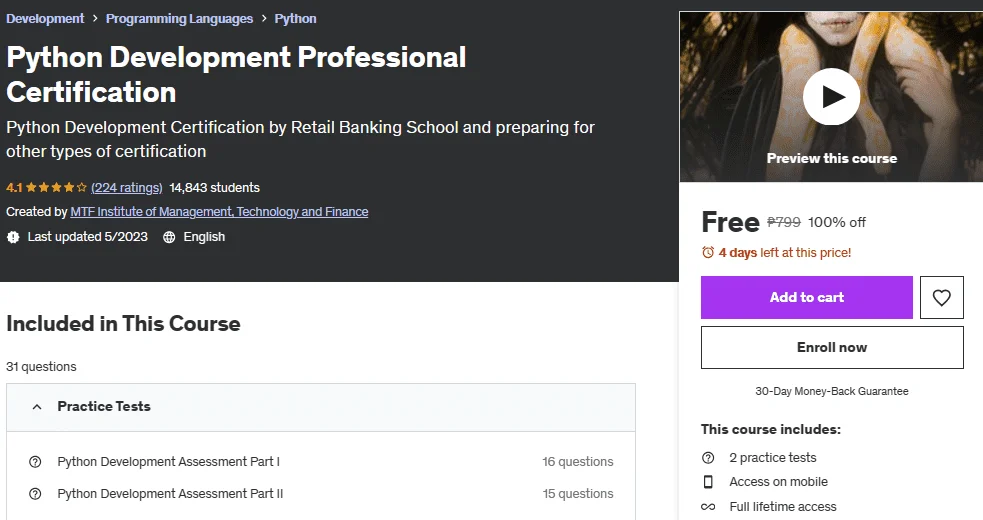The image size is (983, 520).
Task: Click the 2 practice tests icon
Action: click(x=708, y=458)
